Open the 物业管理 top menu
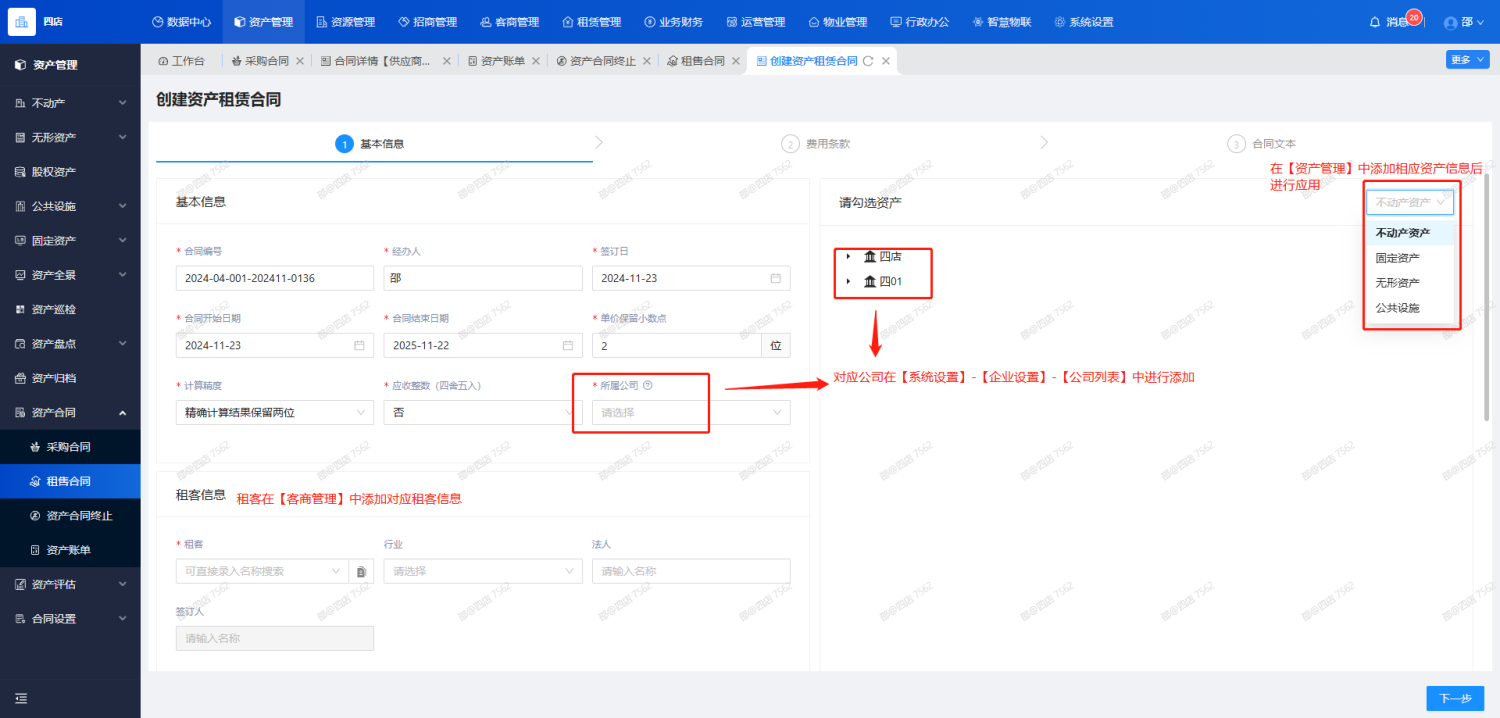Screen dimensions: 1500x718 [837, 22]
